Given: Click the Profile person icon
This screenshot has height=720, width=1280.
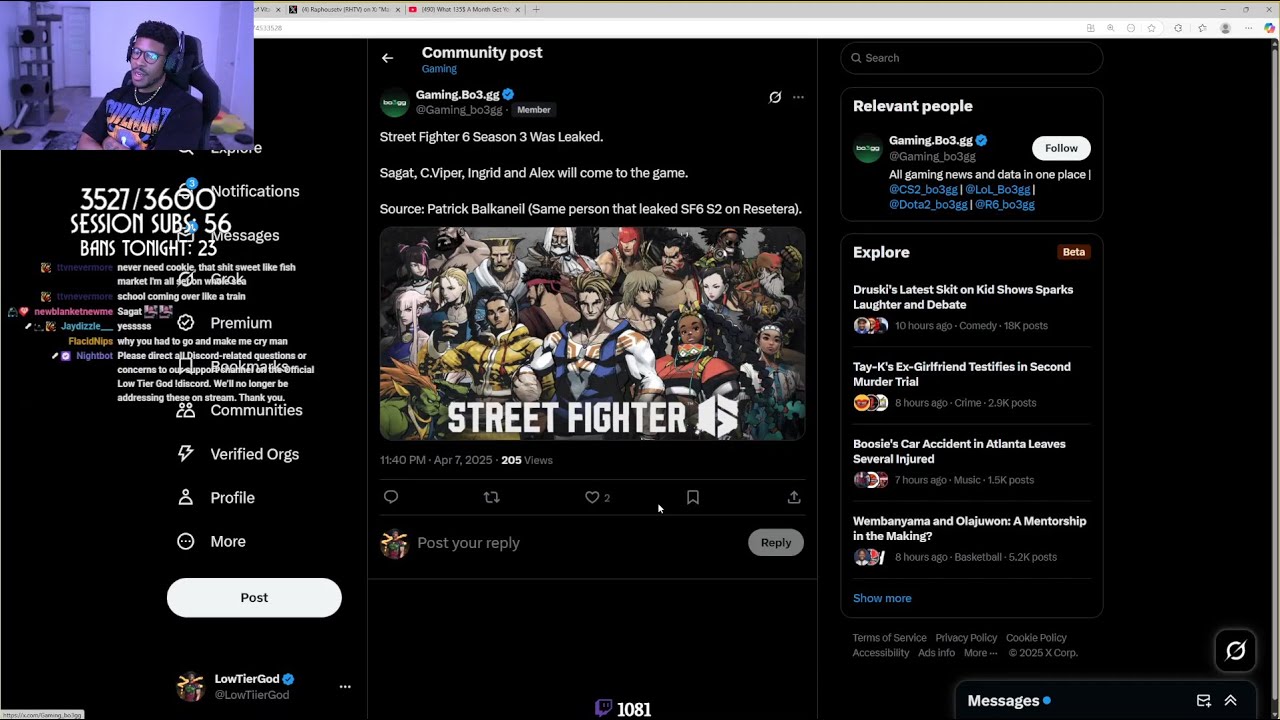Looking at the screenshot, I should [x=185, y=498].
